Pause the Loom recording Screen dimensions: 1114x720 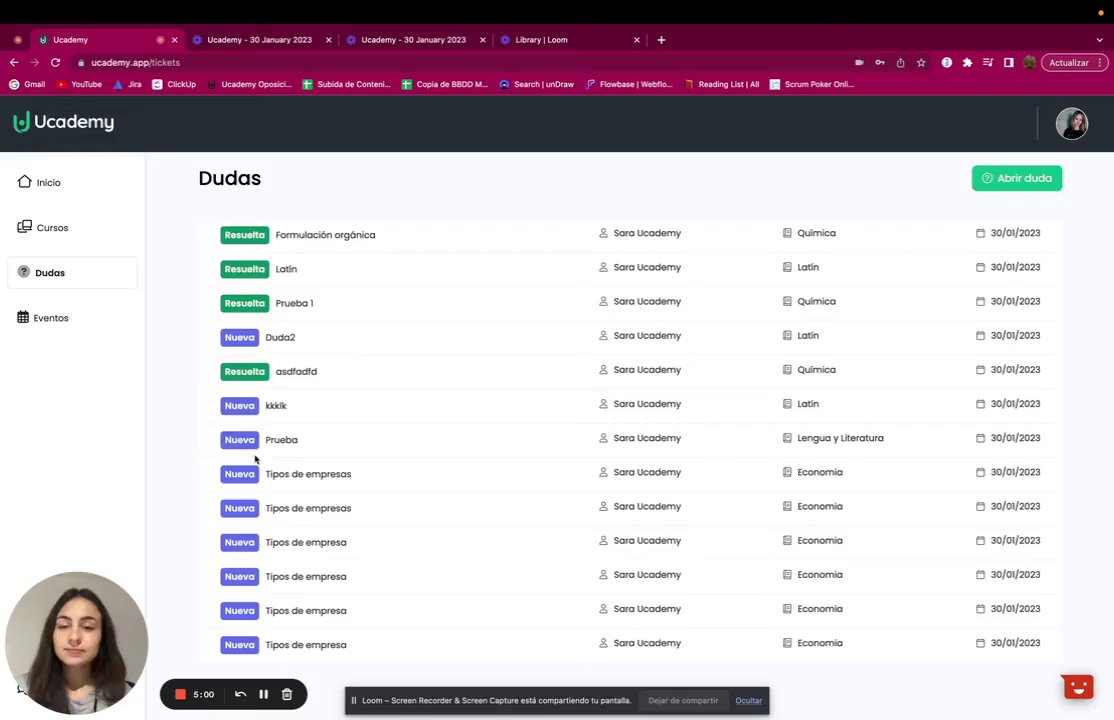pyautogui.click(x=264, y=694)
